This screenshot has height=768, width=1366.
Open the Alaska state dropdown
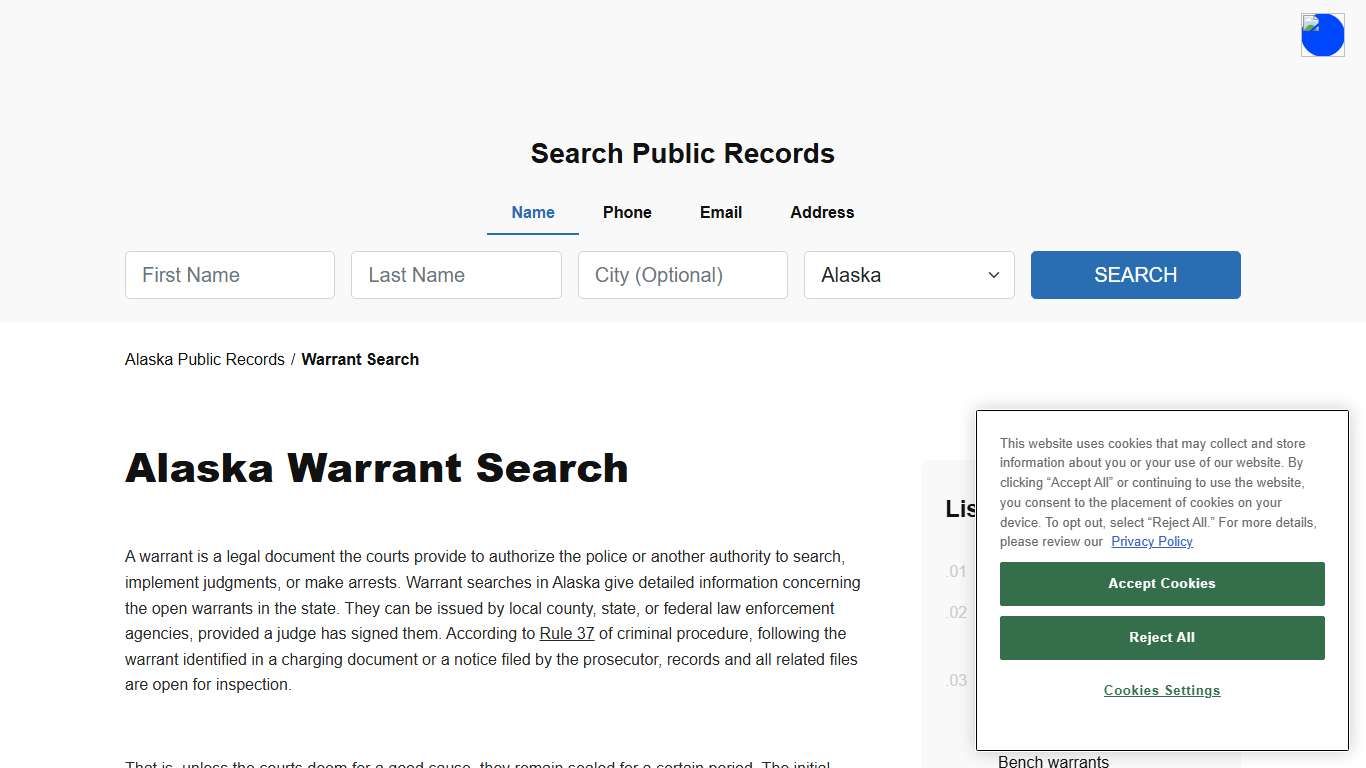908,275
